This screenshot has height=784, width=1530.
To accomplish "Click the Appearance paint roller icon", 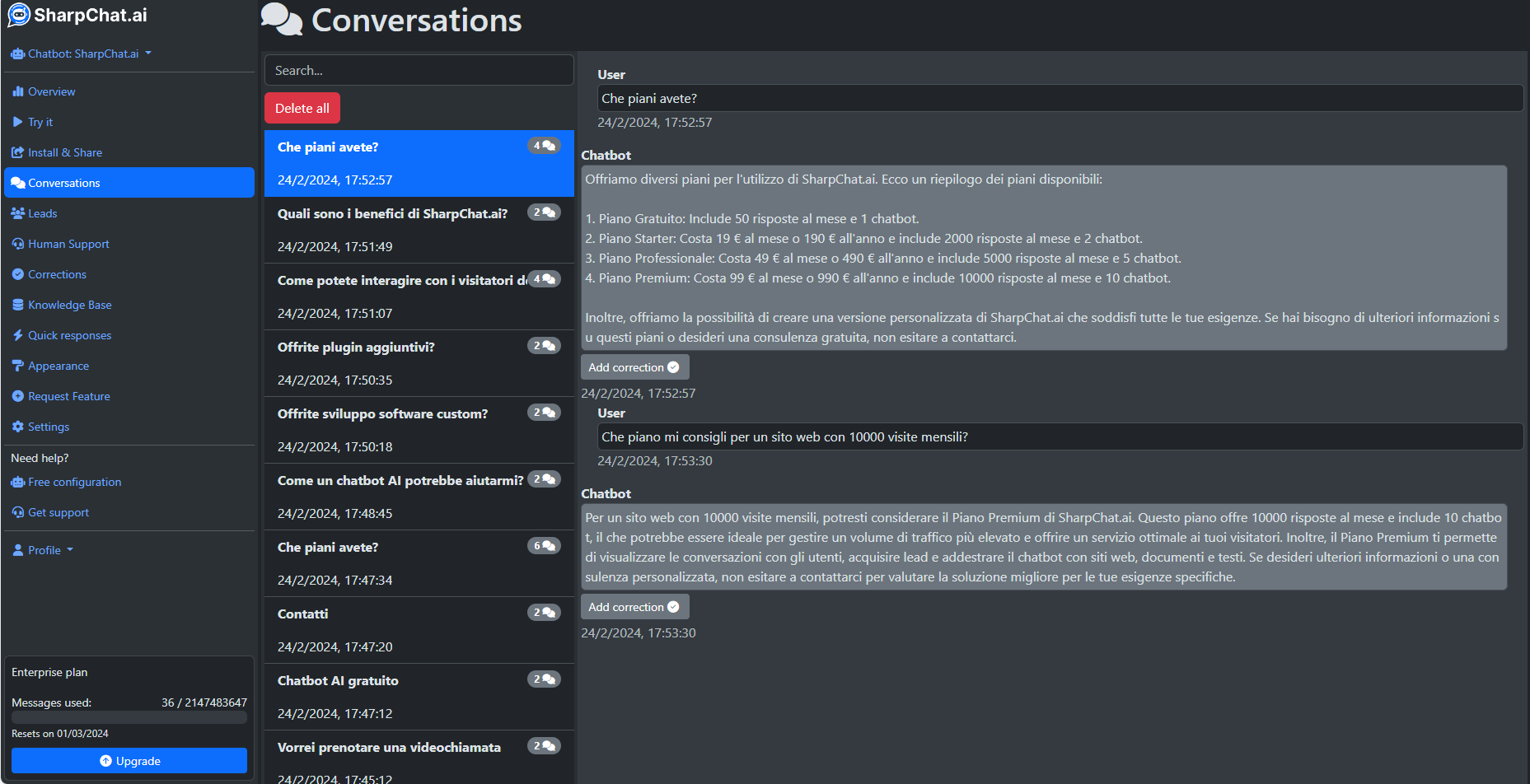I will [x=18, y=366].
